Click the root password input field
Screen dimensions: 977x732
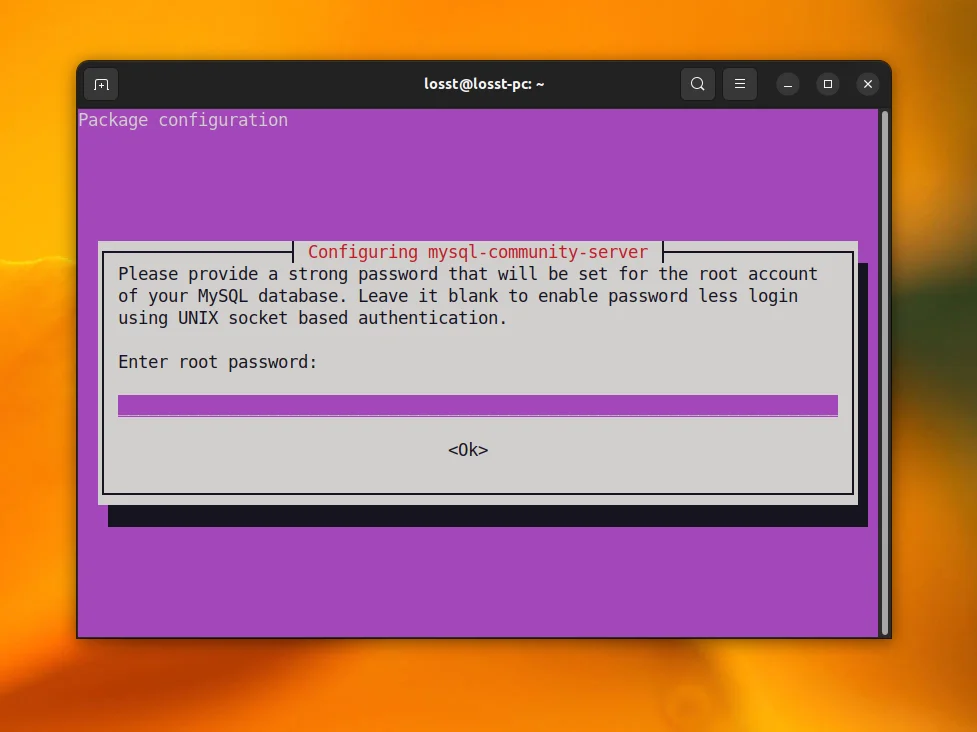click(477, 405)
